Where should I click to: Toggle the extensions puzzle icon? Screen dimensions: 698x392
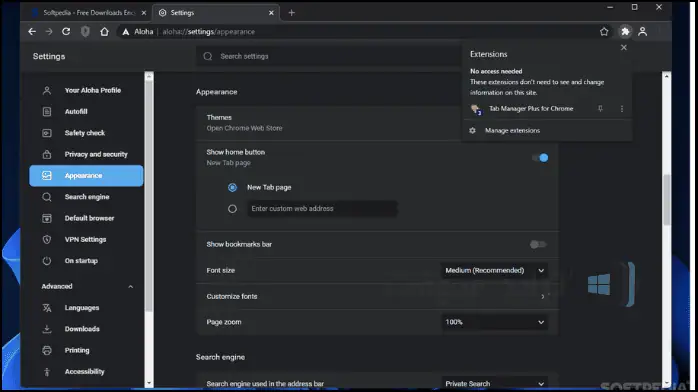point(625,32)
